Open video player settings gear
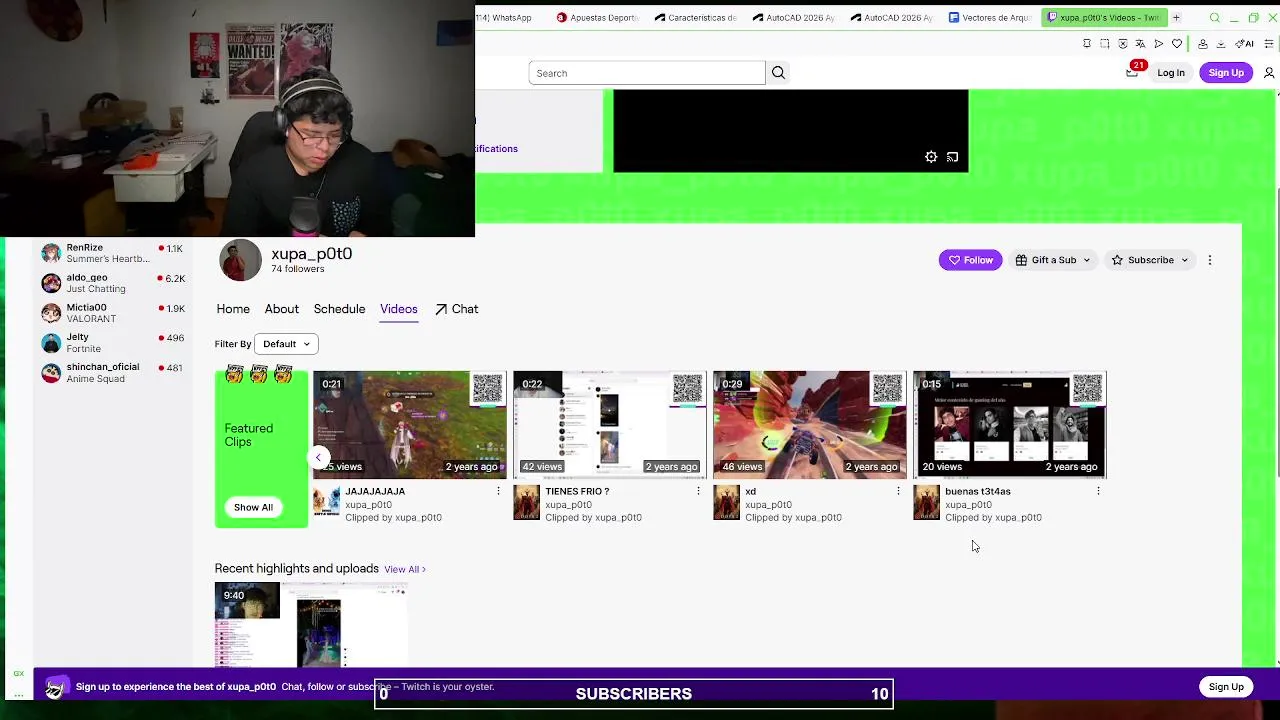1280x720 pixels. click(931, 157)
